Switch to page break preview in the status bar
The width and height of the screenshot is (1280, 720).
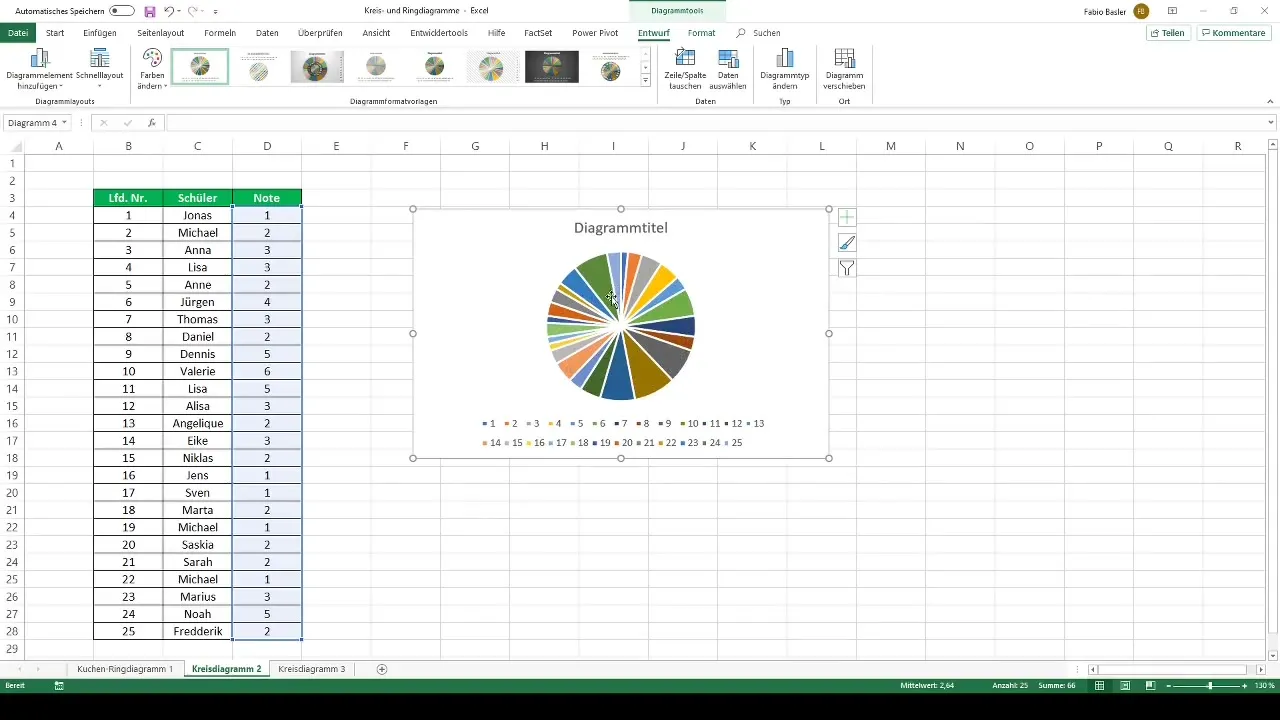click(1151, 686)
